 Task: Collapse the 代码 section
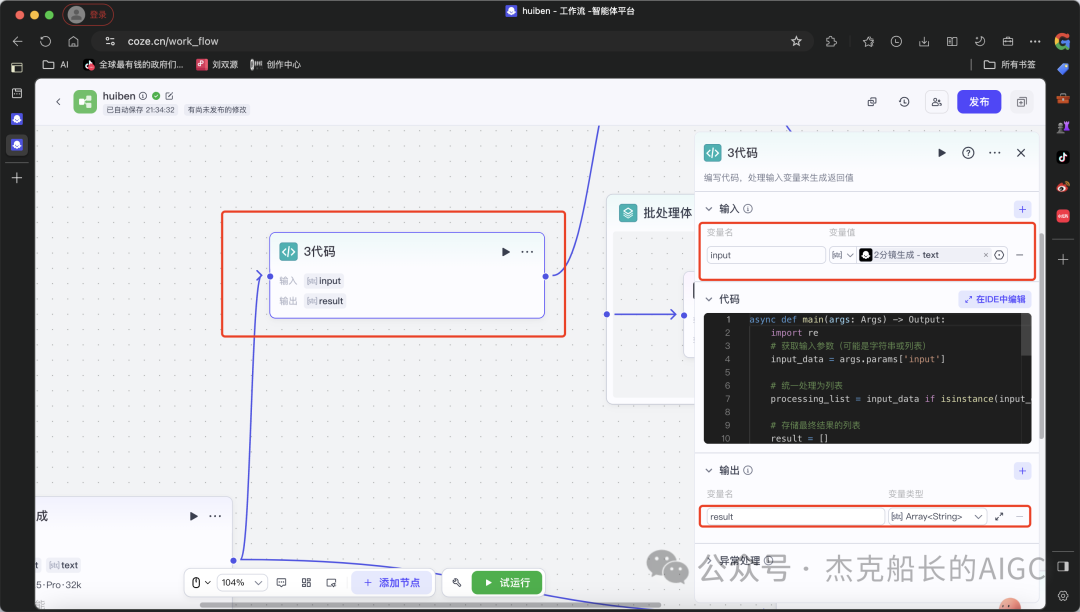click(x=709, y=299)
